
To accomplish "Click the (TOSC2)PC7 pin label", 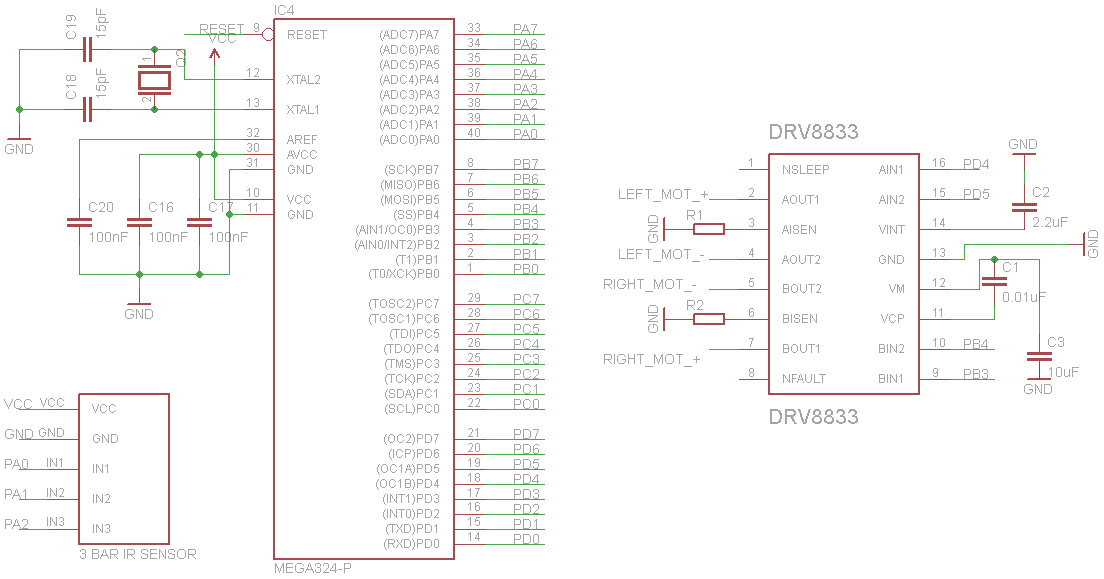I will click(404, 304).
